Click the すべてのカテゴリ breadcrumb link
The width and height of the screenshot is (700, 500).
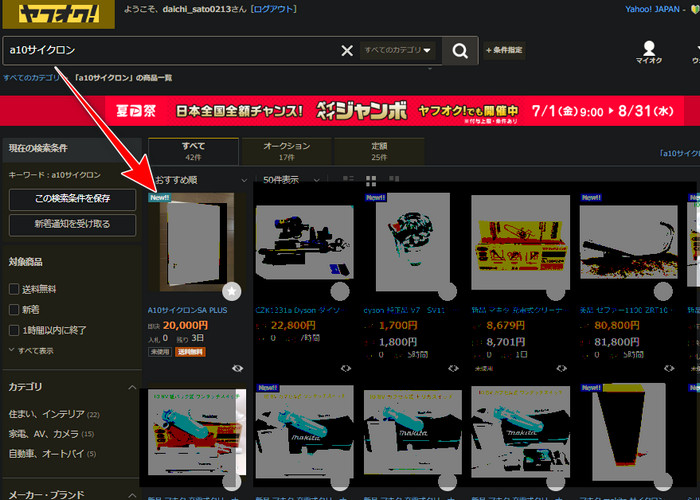[31, 78]
